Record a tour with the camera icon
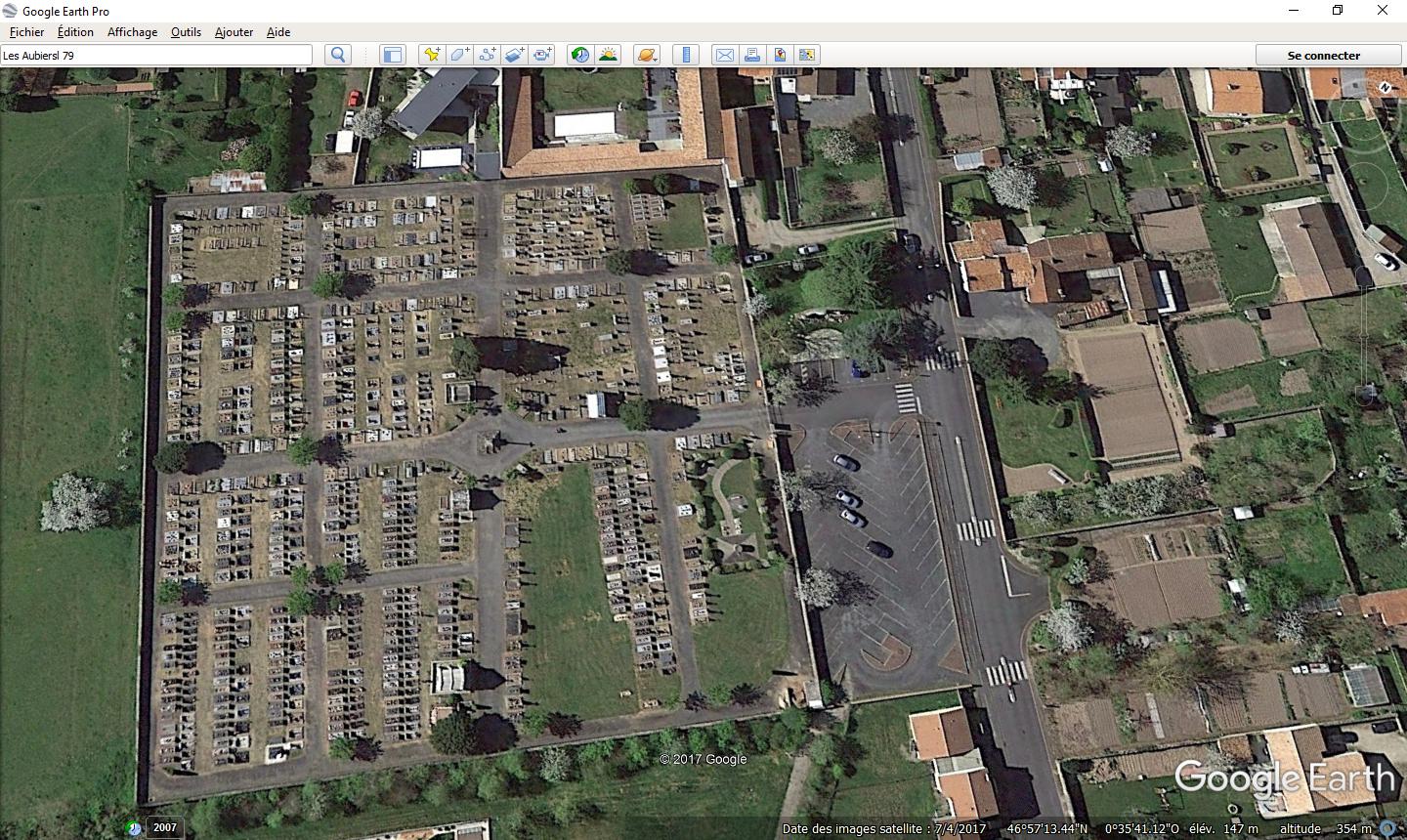The width and height of the screenshot is (1407, 840). coord(541,55)
